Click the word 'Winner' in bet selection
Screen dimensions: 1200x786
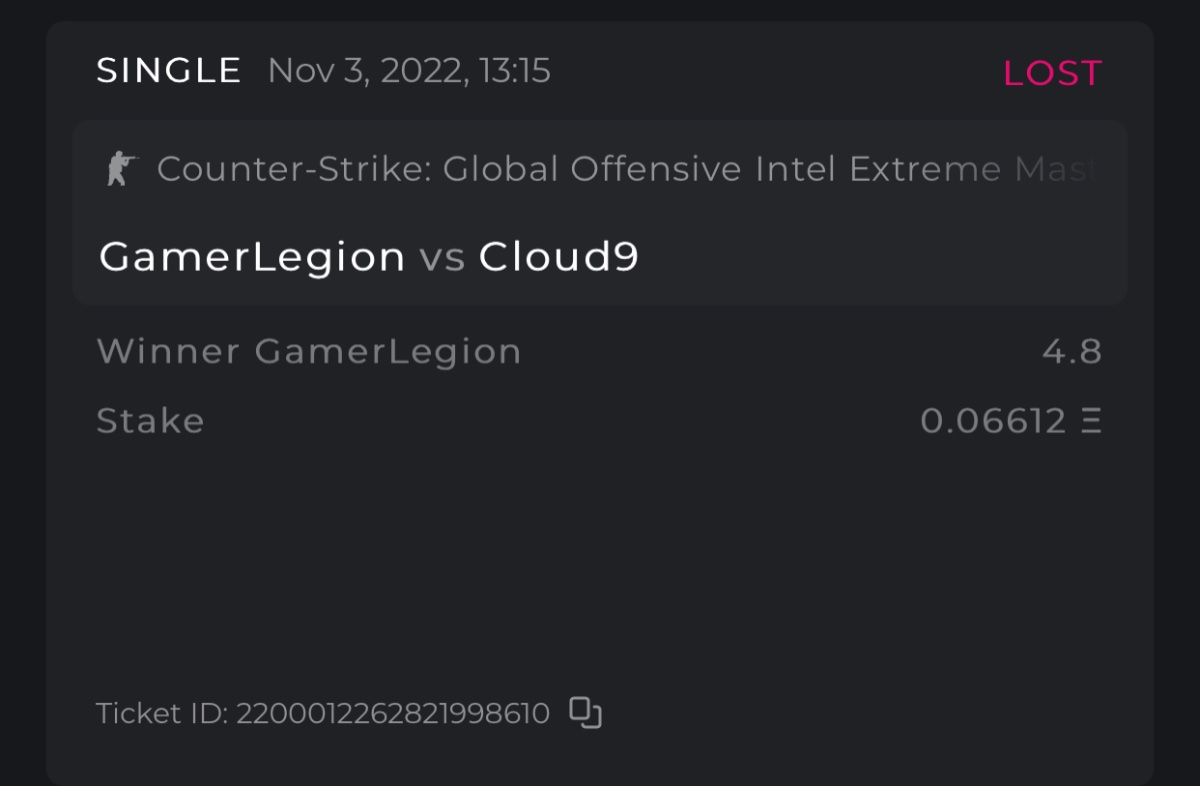click(x=168, y=351)
